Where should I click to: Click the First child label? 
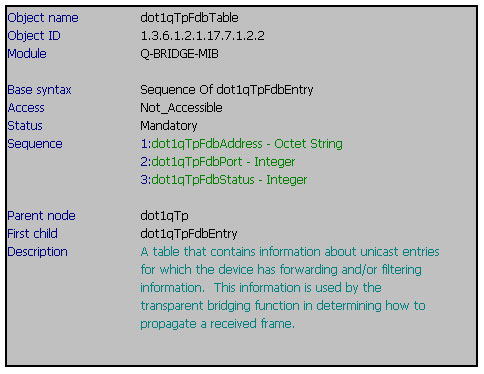point(32,234)
